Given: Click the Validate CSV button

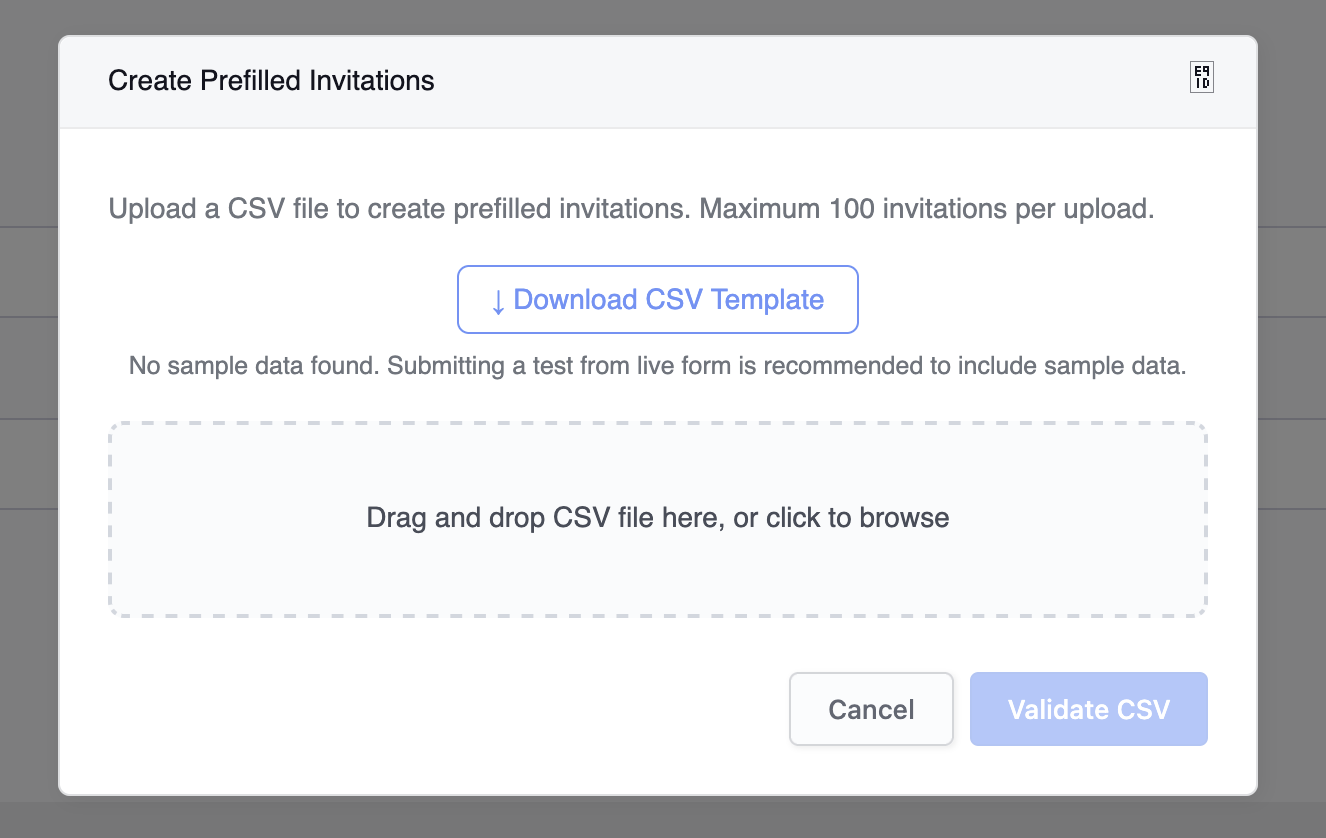Looking at the screenshot, I should pos(1088,709).
